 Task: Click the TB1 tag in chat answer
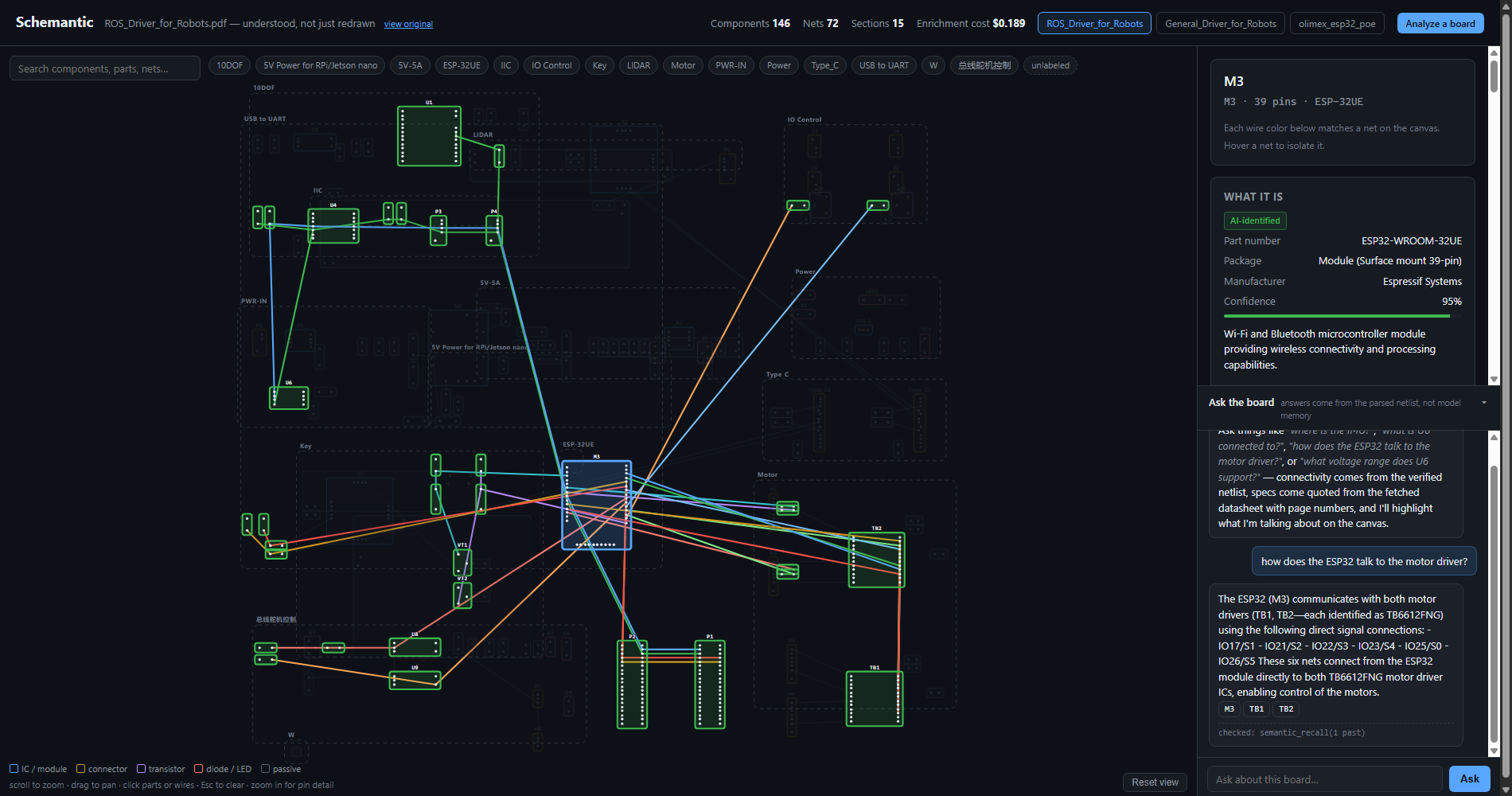click(1256, 709)
